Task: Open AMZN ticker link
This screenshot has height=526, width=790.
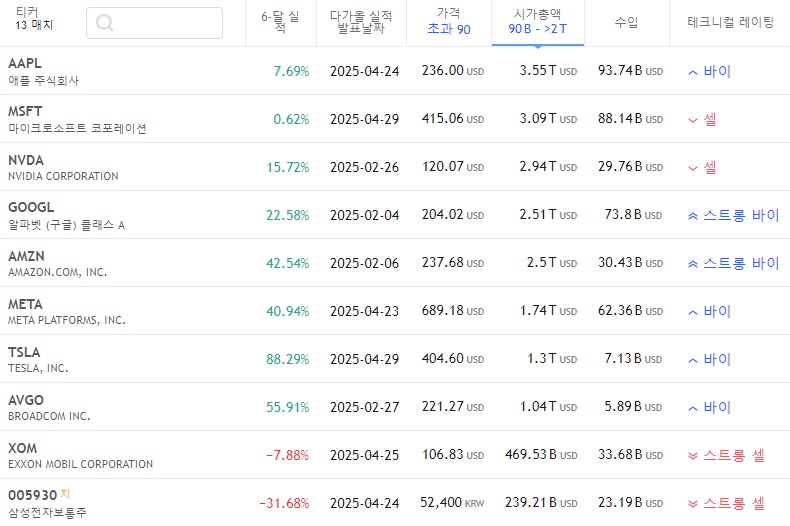Action: click(26, 256)
